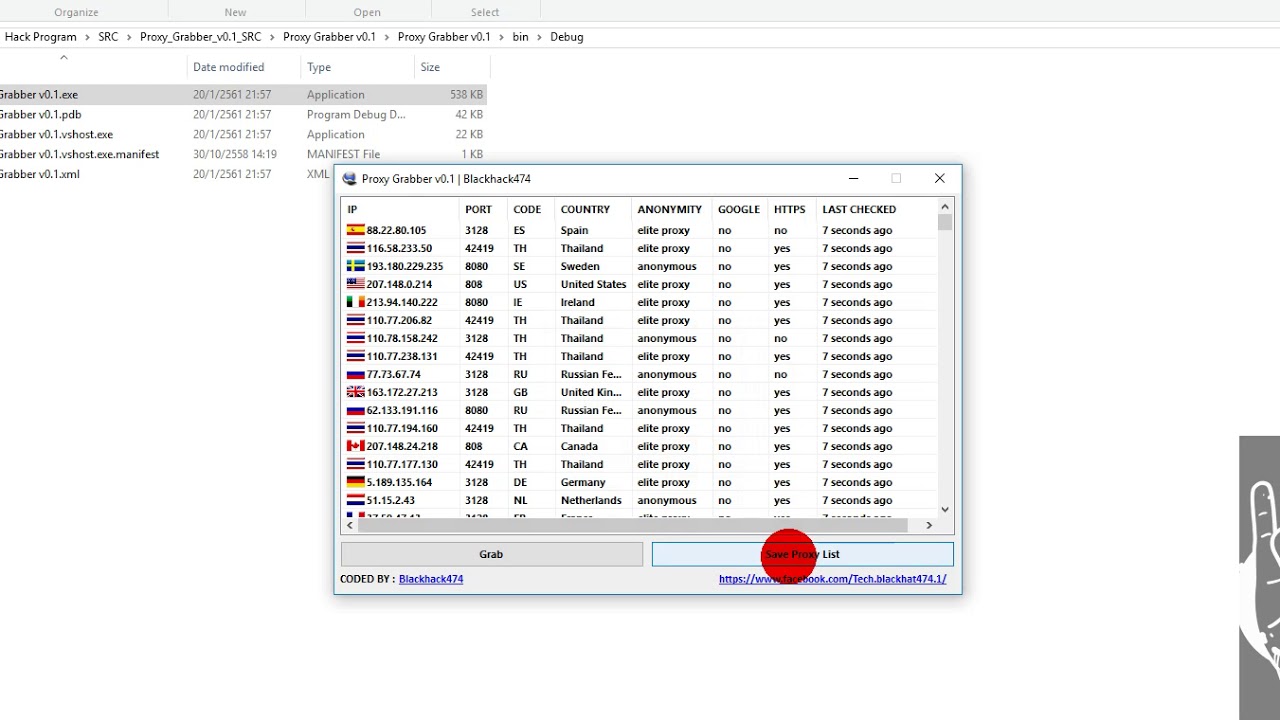Click Save Proxy List button
Image resolution: width=1280 pixels, height=720 pixels.
(802, 554)
